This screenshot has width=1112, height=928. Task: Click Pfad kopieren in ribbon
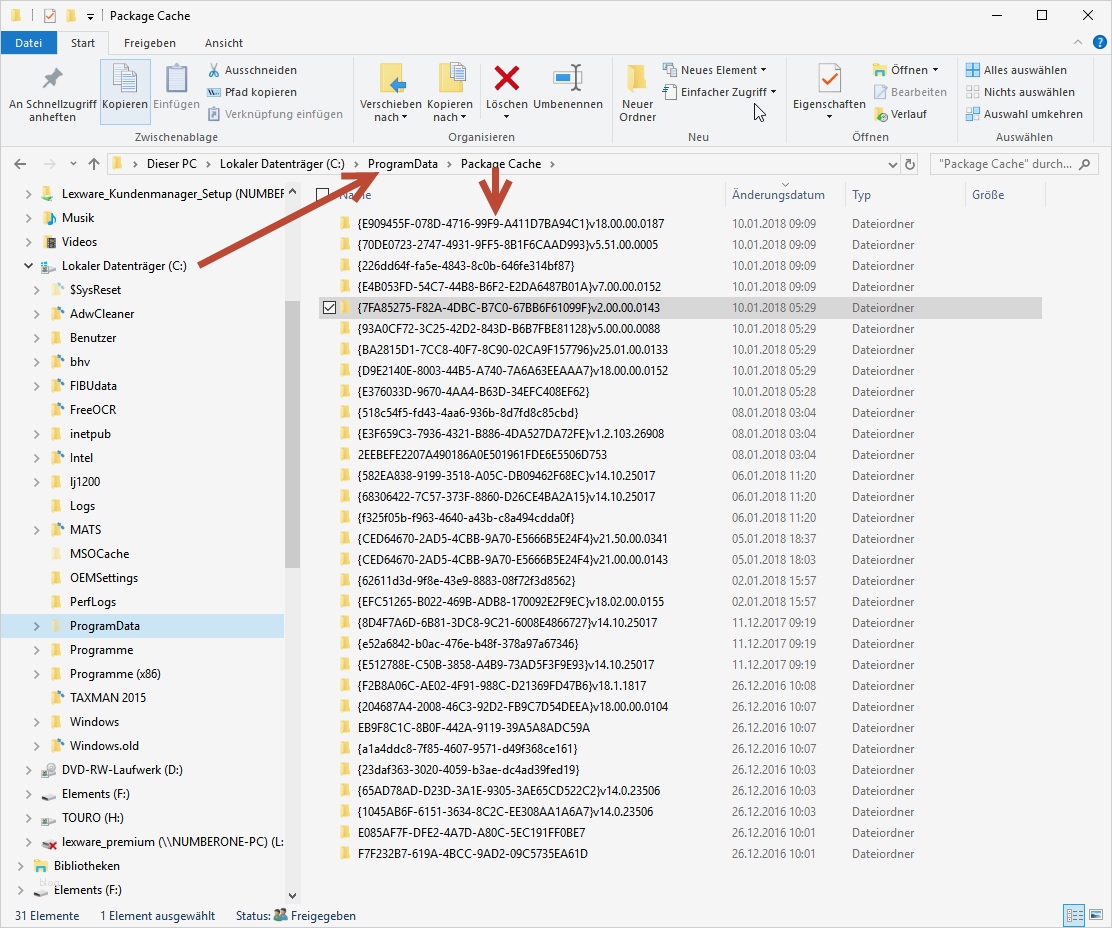[252, 92]
